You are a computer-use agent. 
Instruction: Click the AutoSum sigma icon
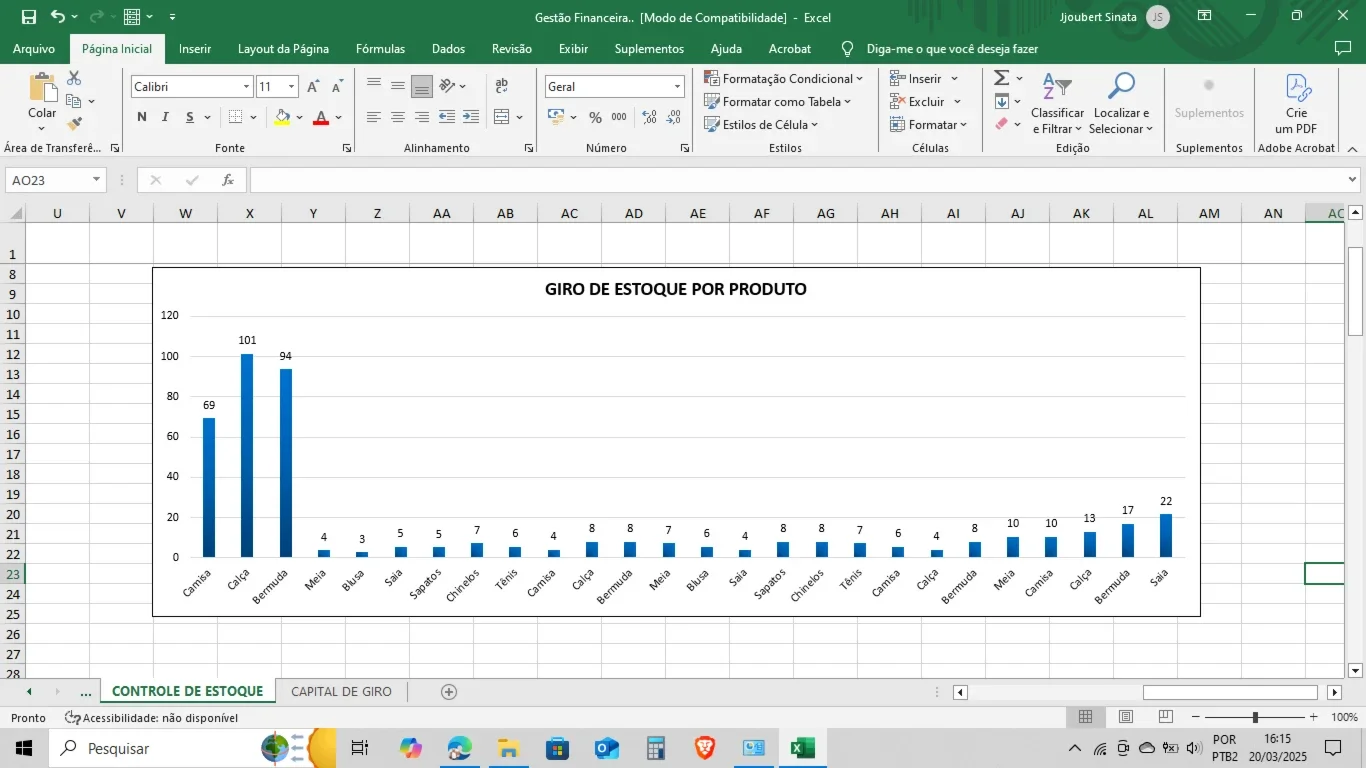pos(1001,78)
